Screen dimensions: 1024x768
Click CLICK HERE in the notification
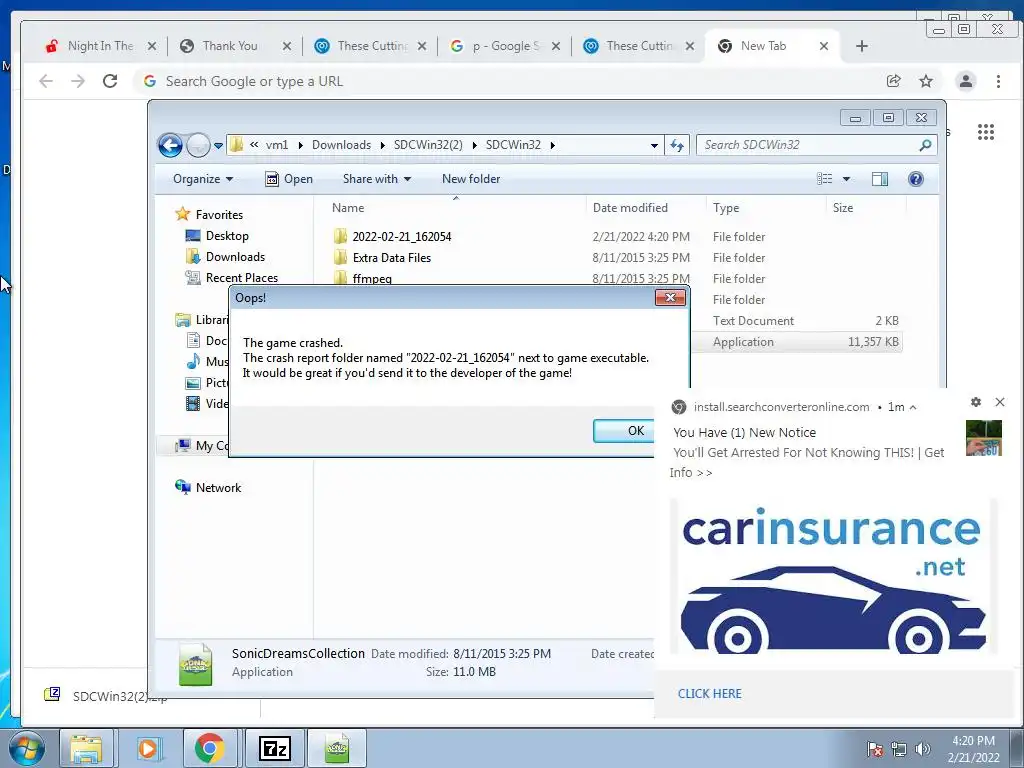coord(709,694)
